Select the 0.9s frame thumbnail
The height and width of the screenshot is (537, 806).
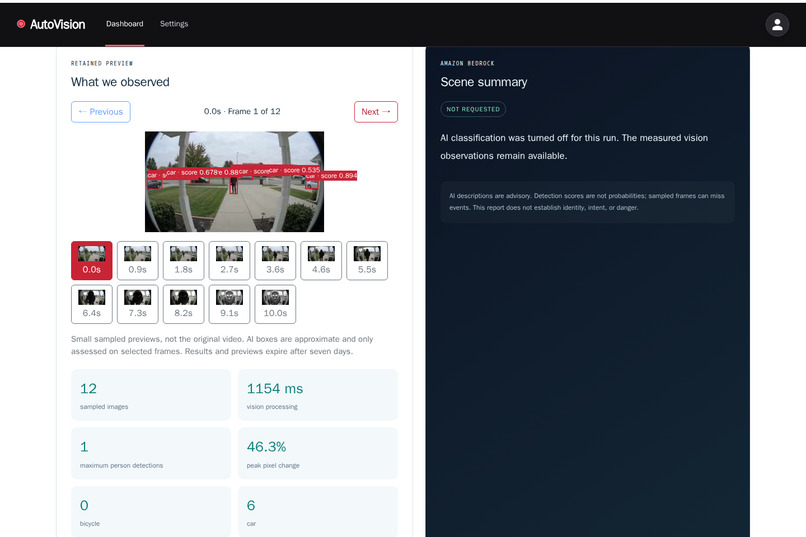(137, 261)
